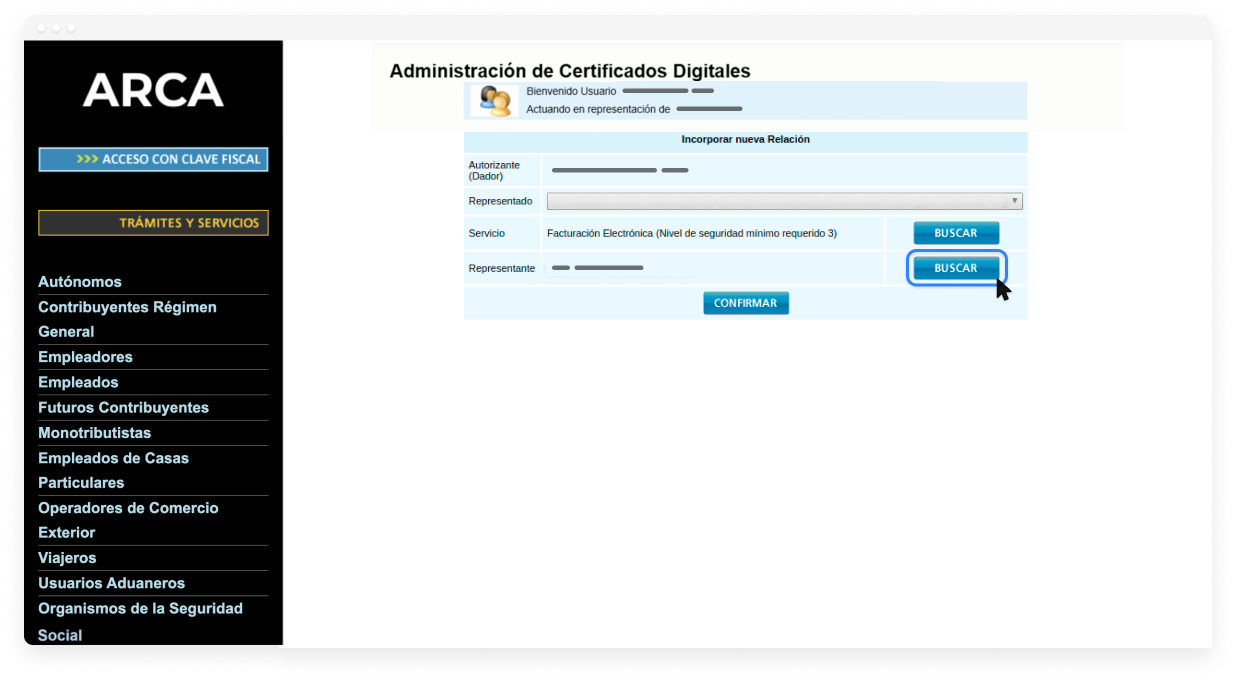Click BUSCAR in the Servicio row

(x=956, y=233)
